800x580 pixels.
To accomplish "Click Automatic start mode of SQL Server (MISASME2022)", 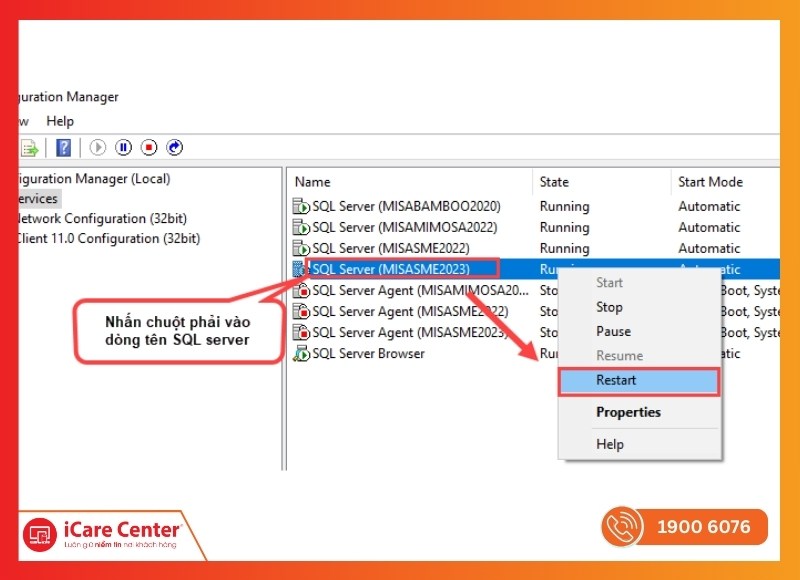I will pos(709,248).
